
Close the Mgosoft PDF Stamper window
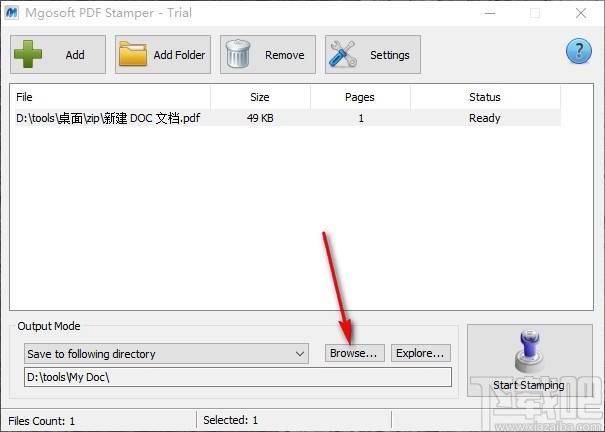tap(581, 13)
